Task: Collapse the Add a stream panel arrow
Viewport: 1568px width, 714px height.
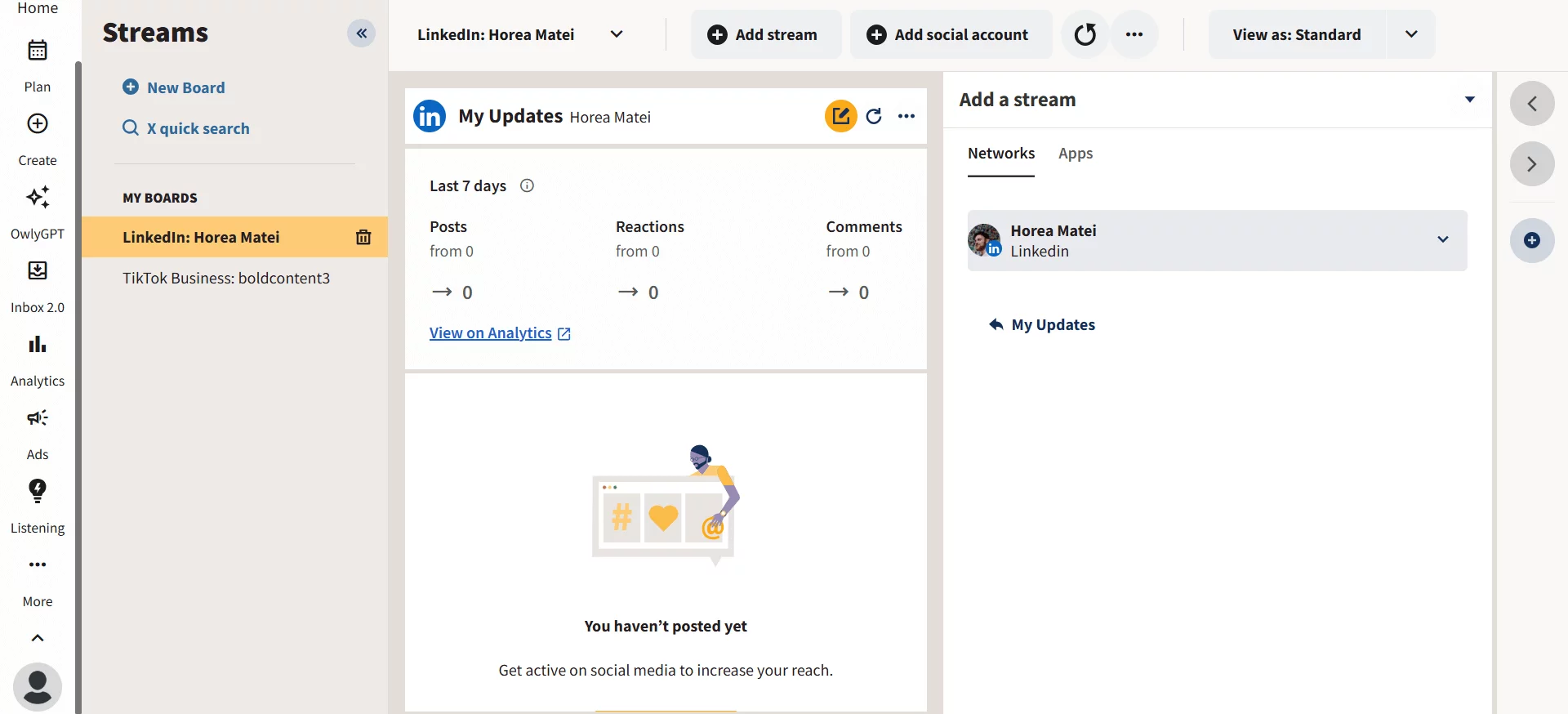Action: click(x=1470, y=100)
